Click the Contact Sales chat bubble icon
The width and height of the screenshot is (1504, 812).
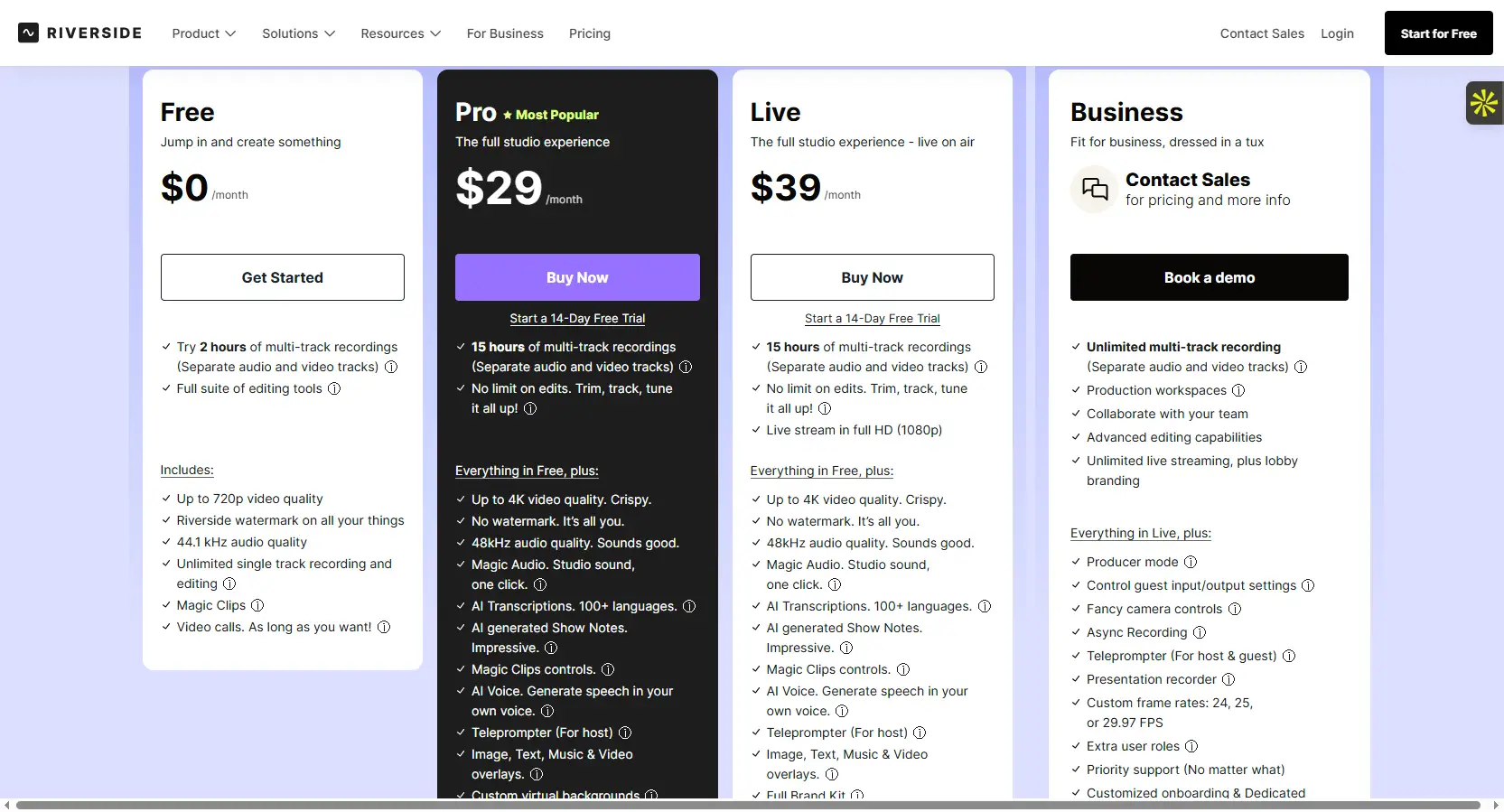1095,189
